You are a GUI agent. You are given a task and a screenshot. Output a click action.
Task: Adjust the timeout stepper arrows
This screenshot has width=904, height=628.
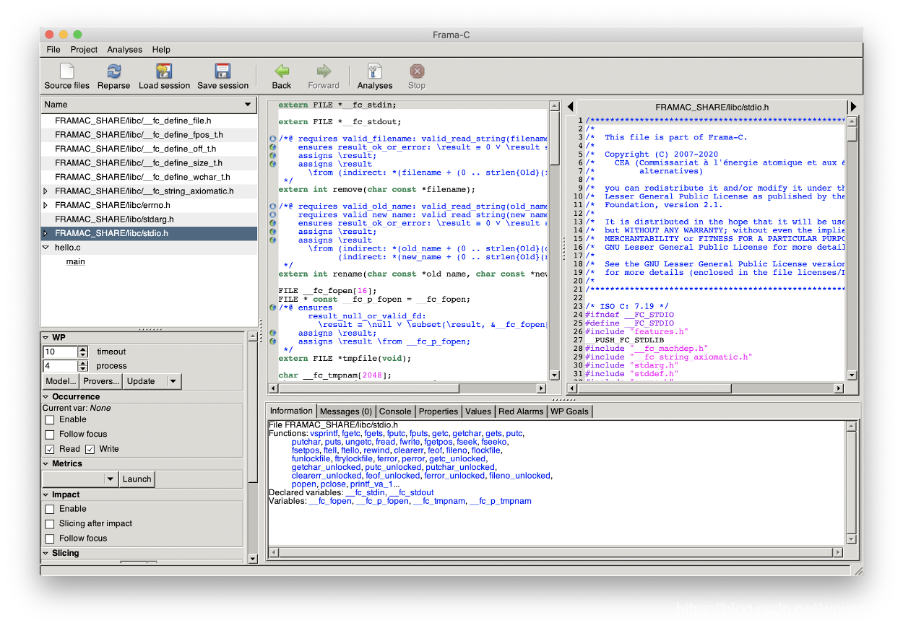tap(83, 352)
